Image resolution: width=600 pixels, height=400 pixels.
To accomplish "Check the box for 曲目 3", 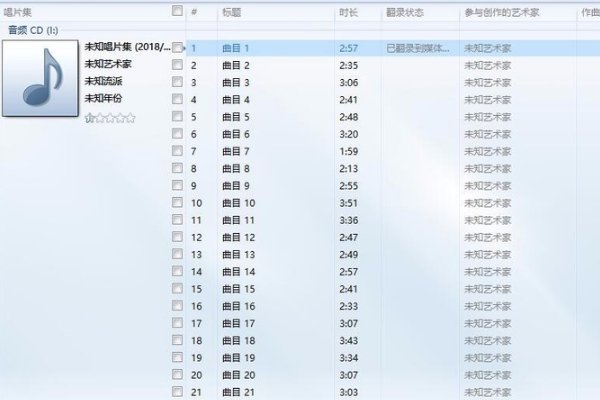I will (x=177, y=82).
